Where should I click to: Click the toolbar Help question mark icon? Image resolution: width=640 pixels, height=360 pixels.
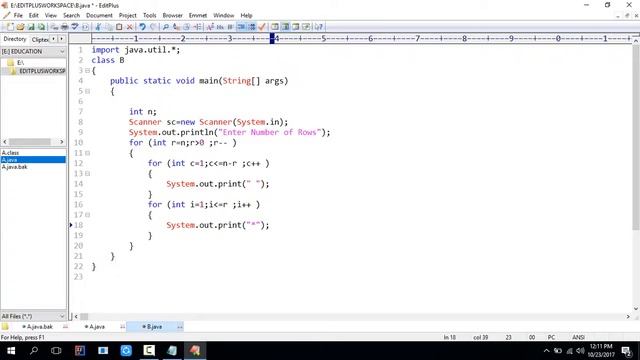pos(319,27)
